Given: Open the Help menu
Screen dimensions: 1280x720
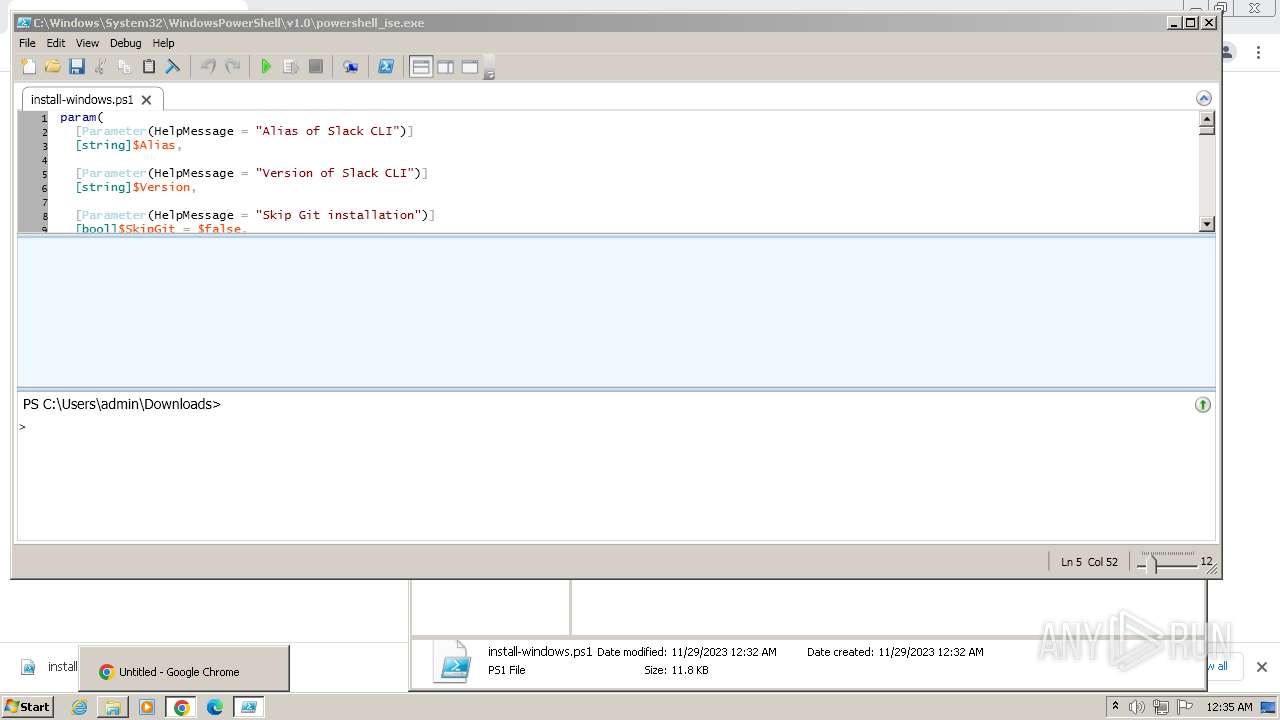Looking at the screenshot, I should click(163, 43).
